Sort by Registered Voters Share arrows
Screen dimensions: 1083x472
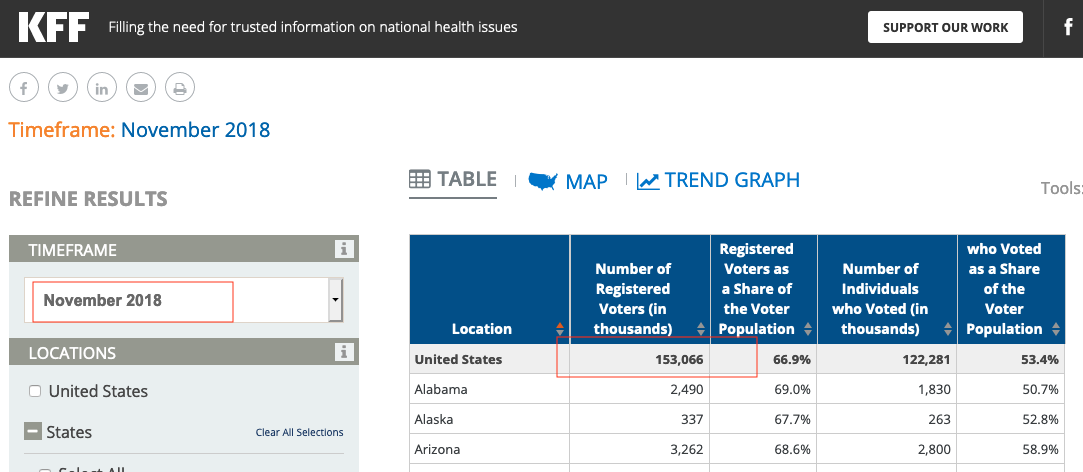click(x=808, y=329)
